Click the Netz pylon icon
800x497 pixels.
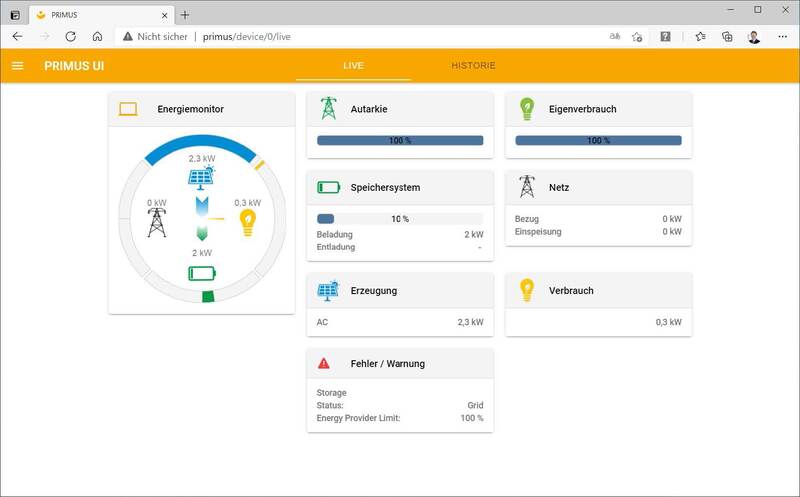[x=527, y=187]
